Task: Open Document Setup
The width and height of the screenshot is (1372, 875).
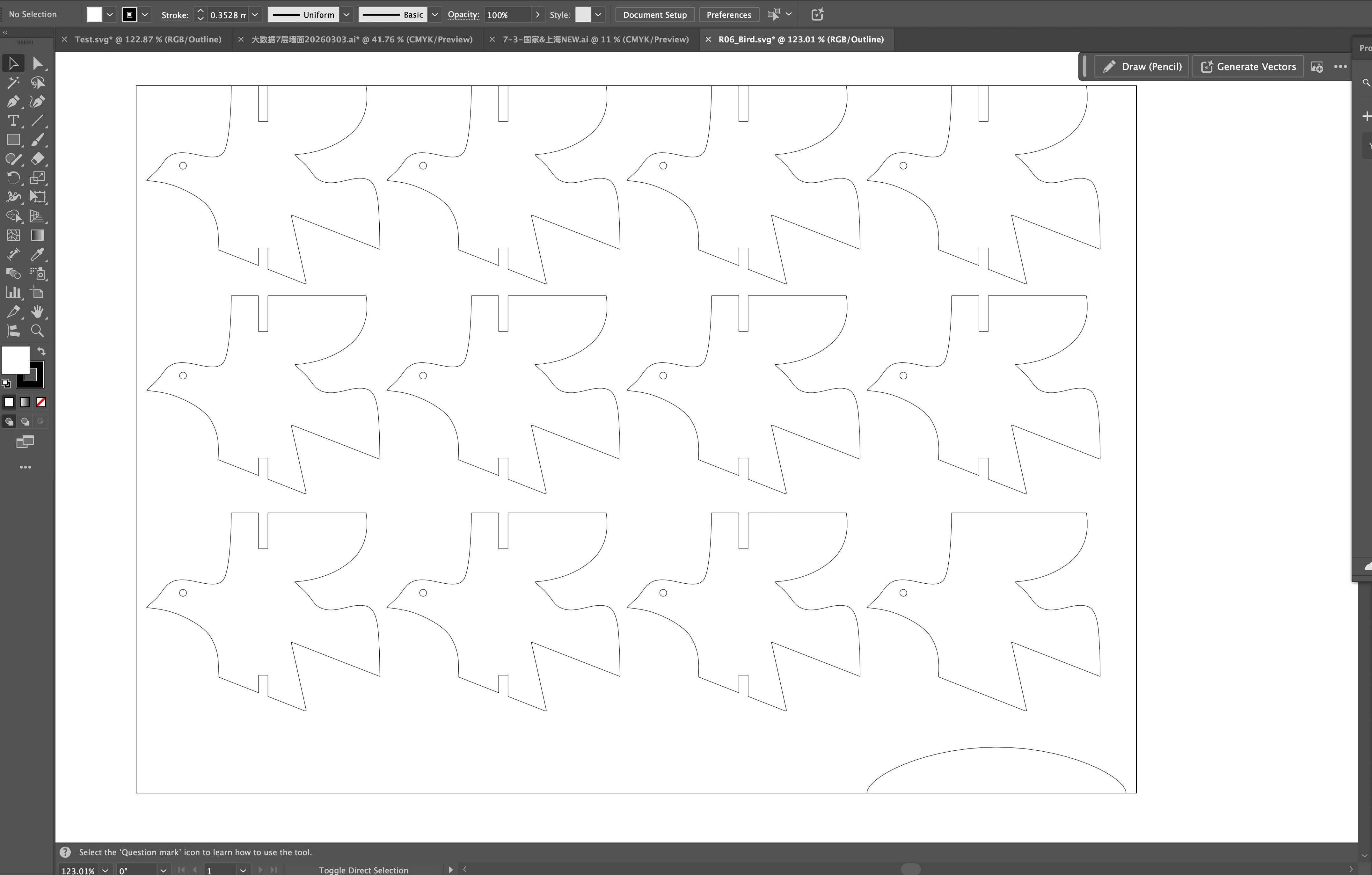Action: (654, 14)
